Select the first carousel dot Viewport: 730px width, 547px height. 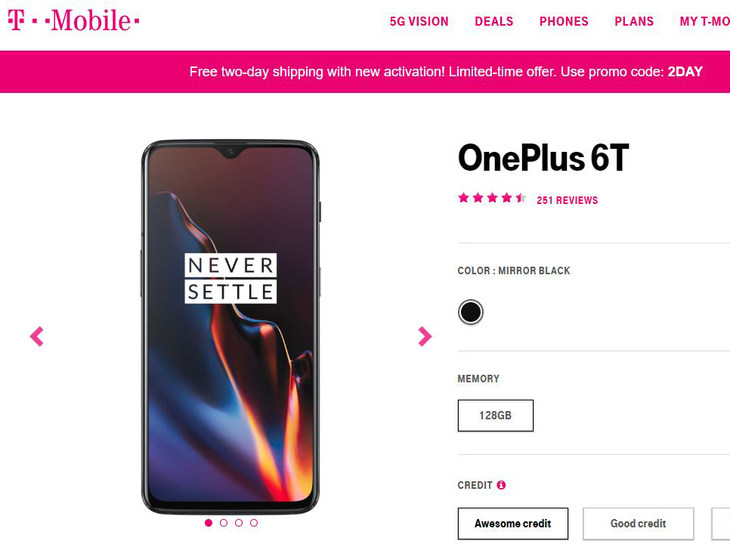point(209,523)
